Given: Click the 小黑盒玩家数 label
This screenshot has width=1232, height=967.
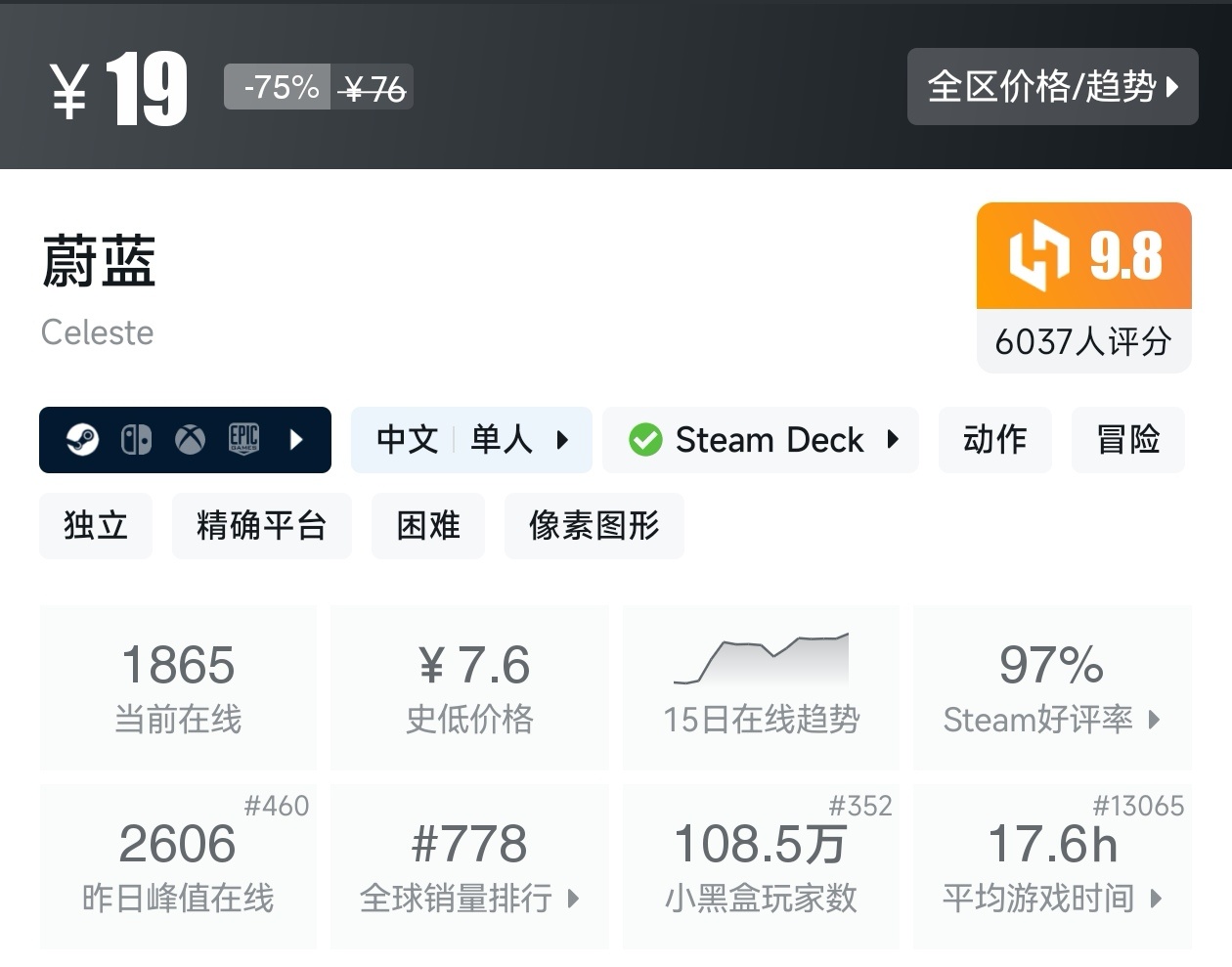Looking at the screenshot, I should coord(761,898).
